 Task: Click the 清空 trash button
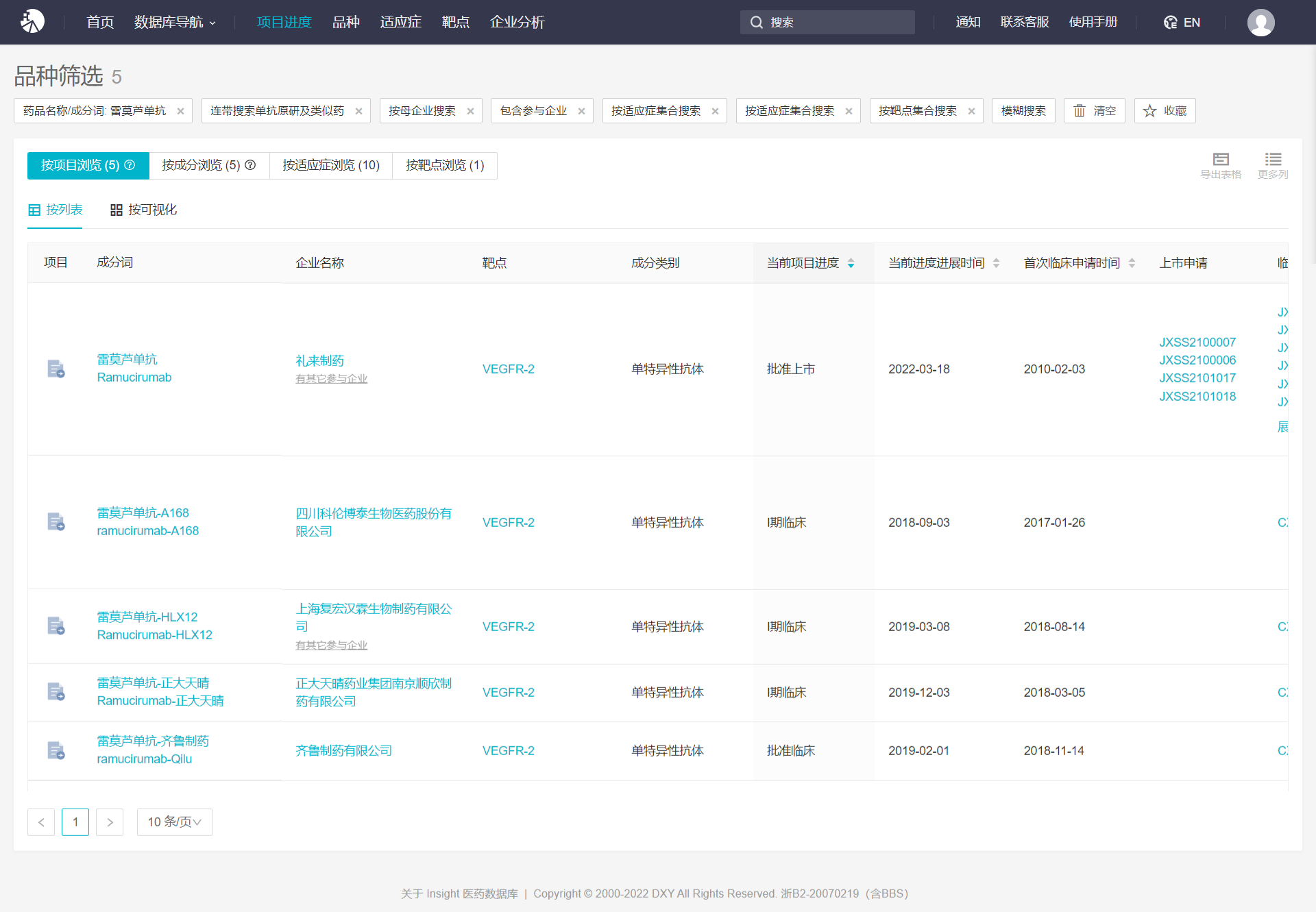click(x=1095, y=111)
